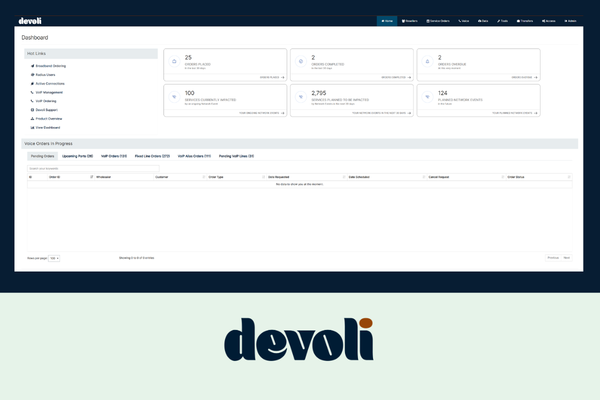Click the Planned Network Events card icon
Screen dimensions: 600x400
tap(427, 97)
